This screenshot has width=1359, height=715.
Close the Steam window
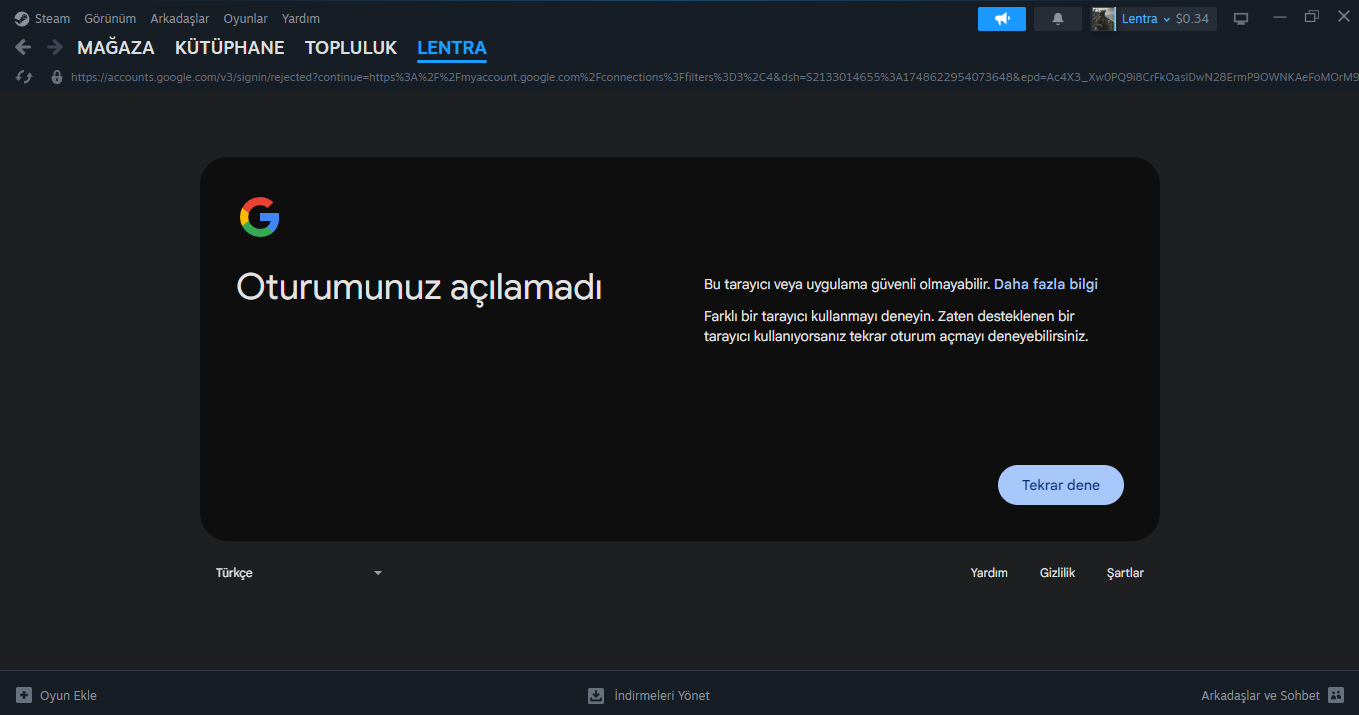tap(1343, 17)
